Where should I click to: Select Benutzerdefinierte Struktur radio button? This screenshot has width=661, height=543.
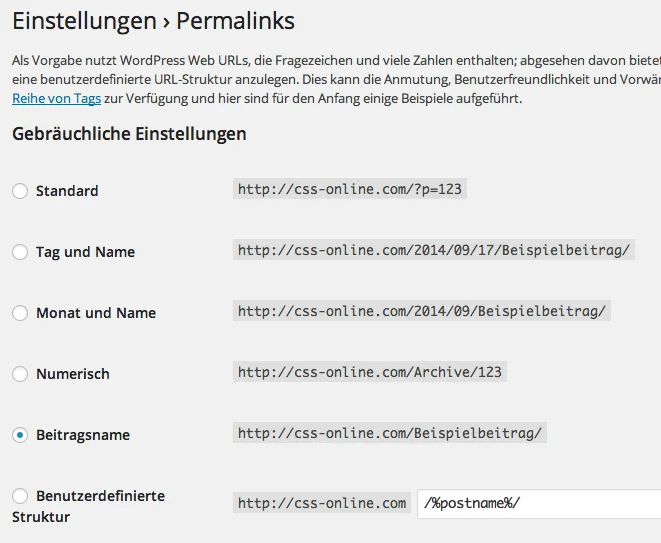(x=20, y=496)
